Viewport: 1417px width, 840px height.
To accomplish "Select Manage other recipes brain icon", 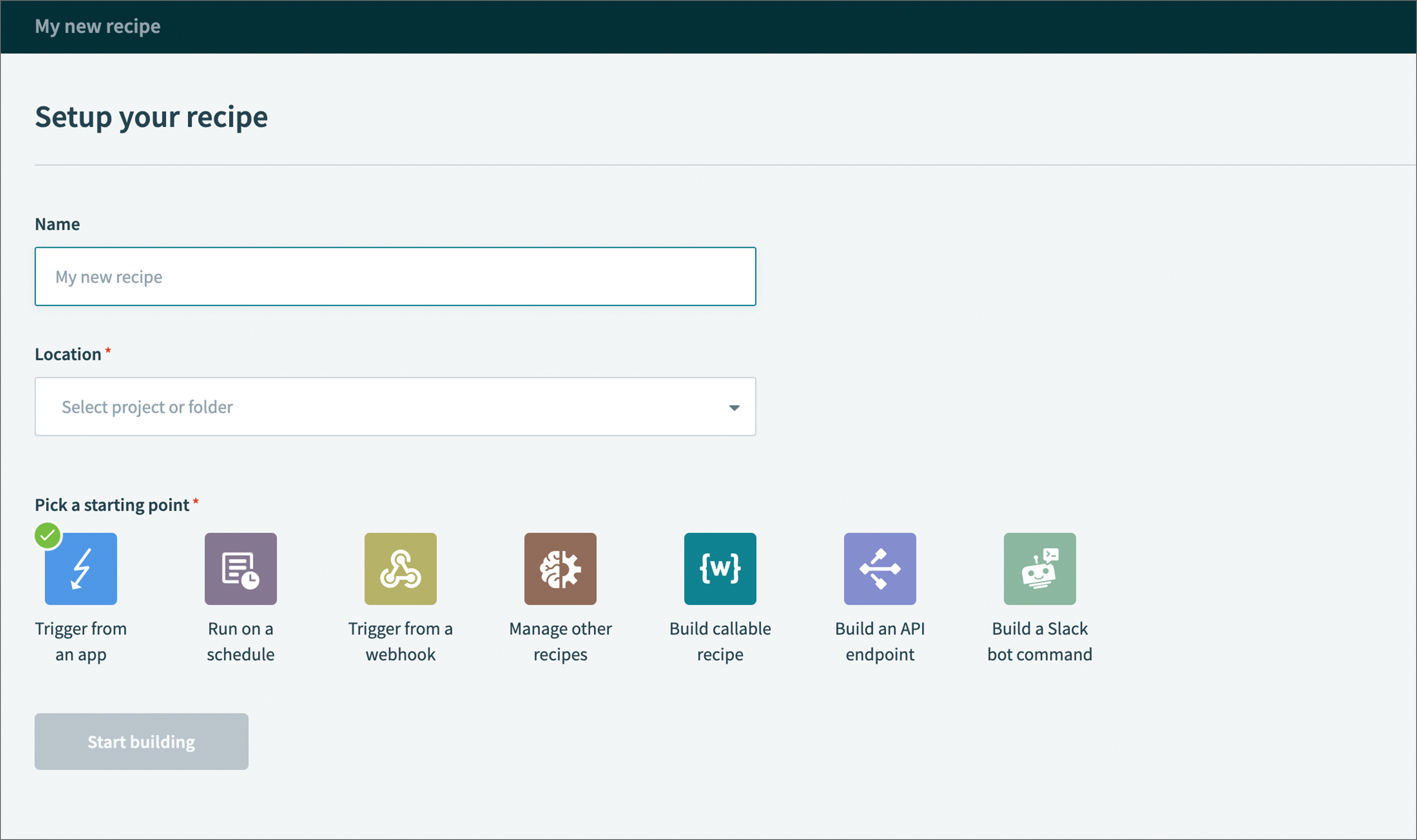I will (560, 569).
